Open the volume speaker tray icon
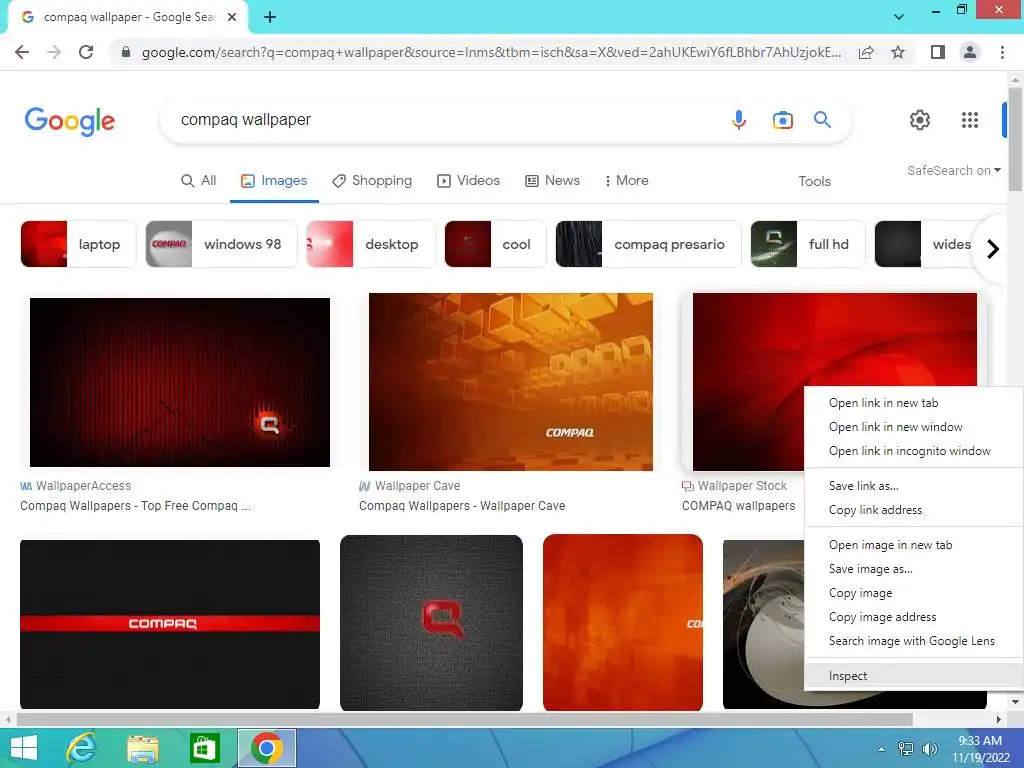 point(929,749)
